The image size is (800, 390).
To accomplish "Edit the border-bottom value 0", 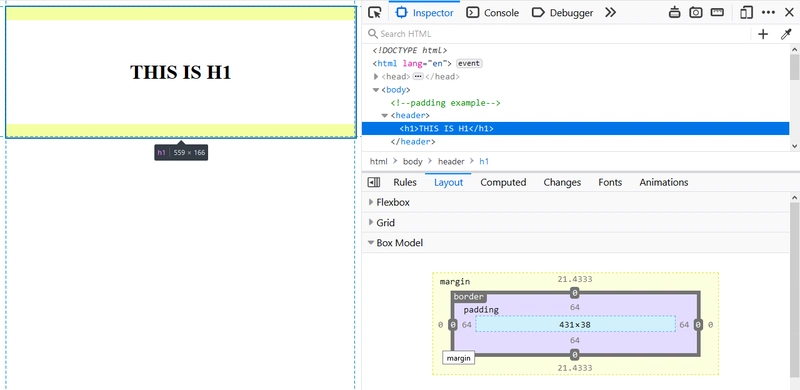I will [x=575, y=355].
